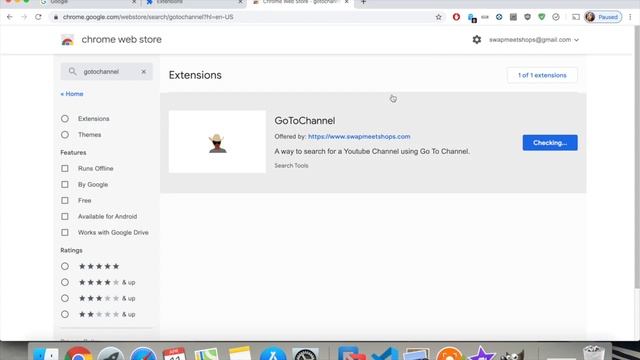Select the Themes radio button
Viewport: 640px width, 360px height.
pos(65,135)
